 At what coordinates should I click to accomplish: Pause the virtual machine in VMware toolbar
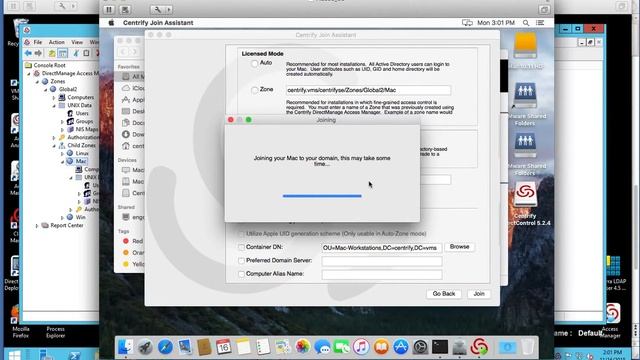point(109,9)
